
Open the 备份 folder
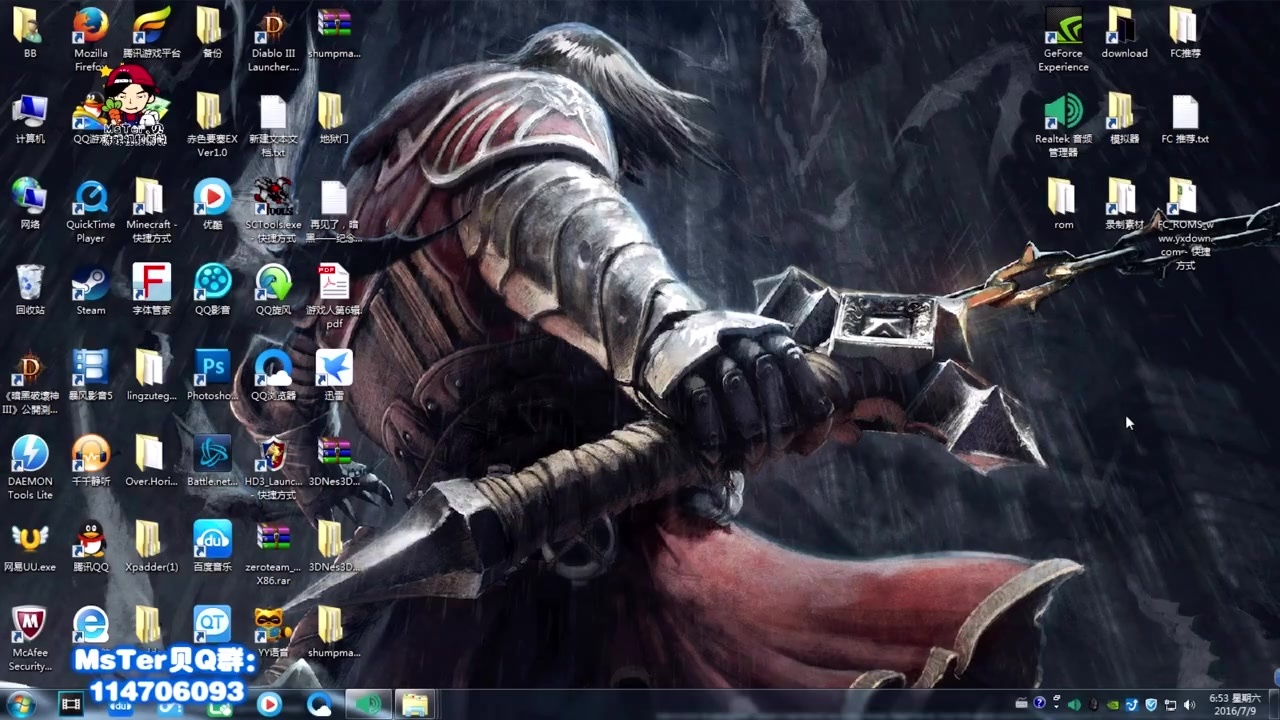(212, 32)
